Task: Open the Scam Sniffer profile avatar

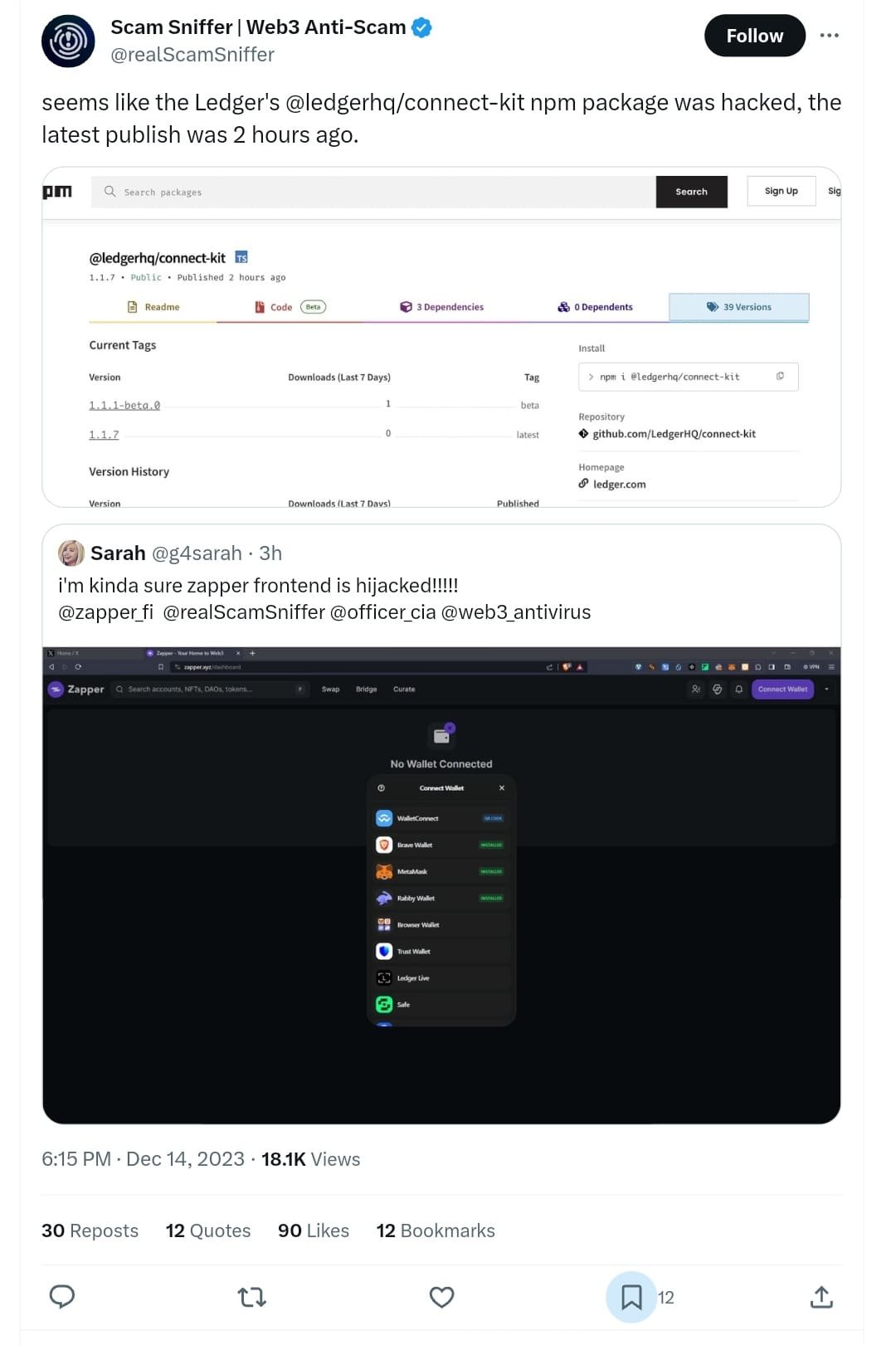Action: [68, 41]
